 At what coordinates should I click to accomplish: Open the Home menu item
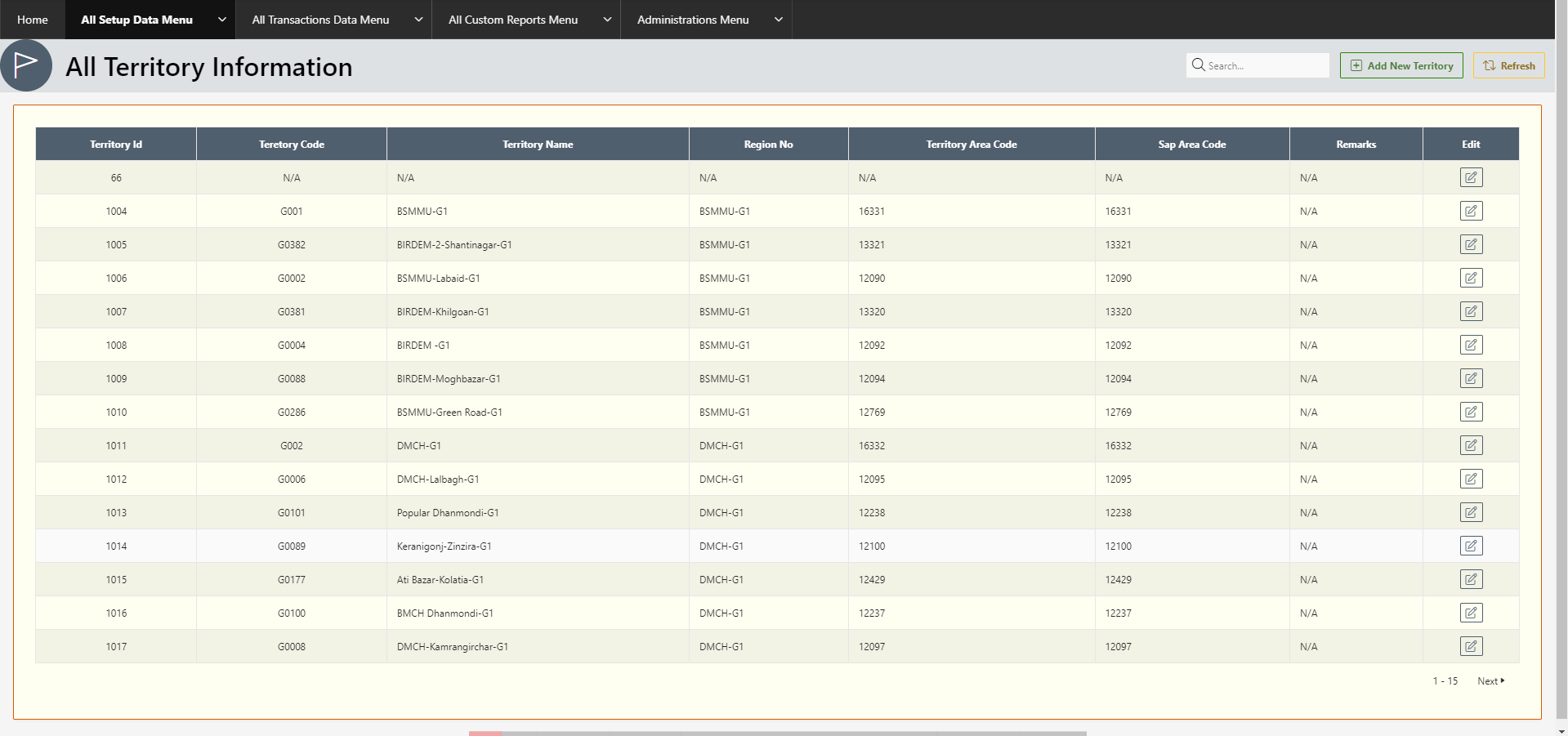pyautogui.click(x=33, y=20)
